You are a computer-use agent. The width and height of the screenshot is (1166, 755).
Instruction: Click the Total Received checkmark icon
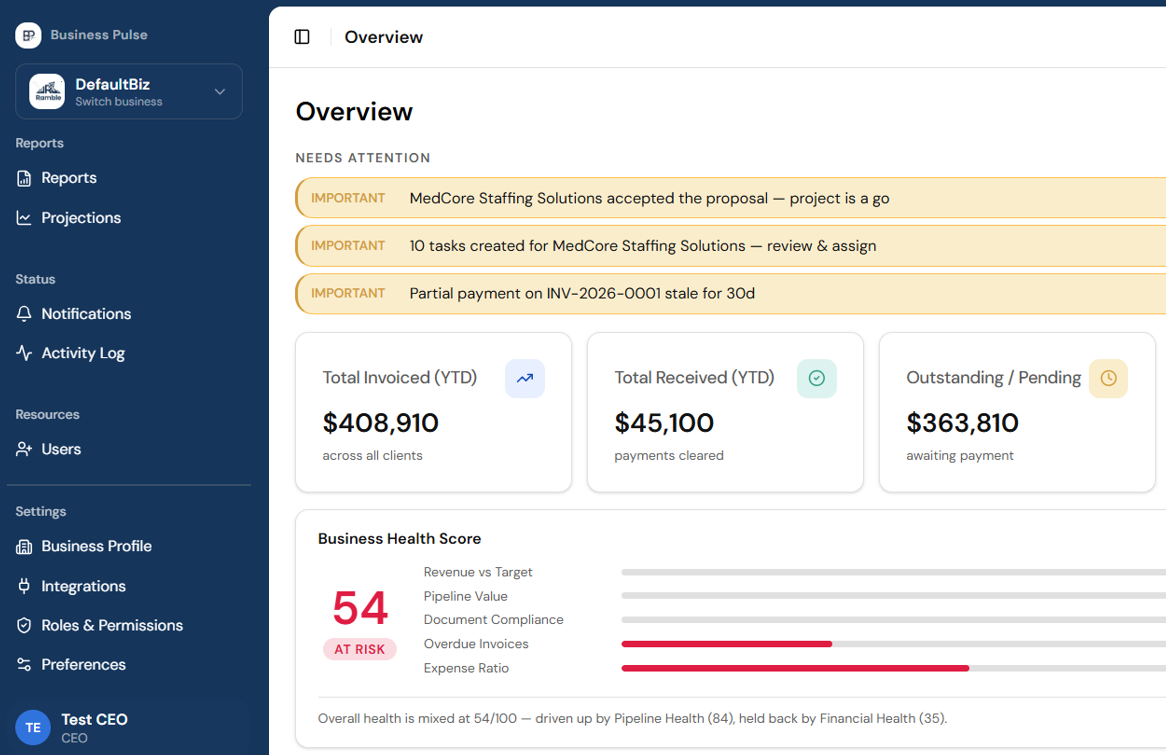click(816, 379)
